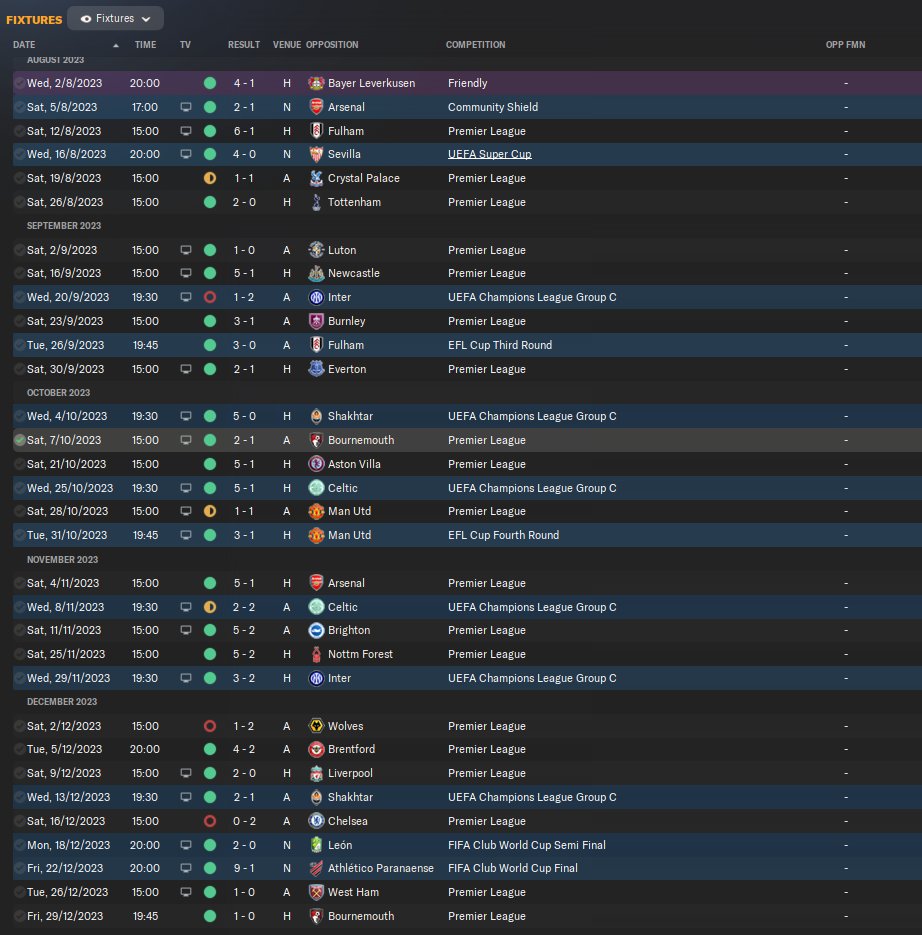Image resolution: width=922 pixels, height=935 pixels.
Task: Select the 0 - 2 result against Chelsea
Action: pos(244,821)
